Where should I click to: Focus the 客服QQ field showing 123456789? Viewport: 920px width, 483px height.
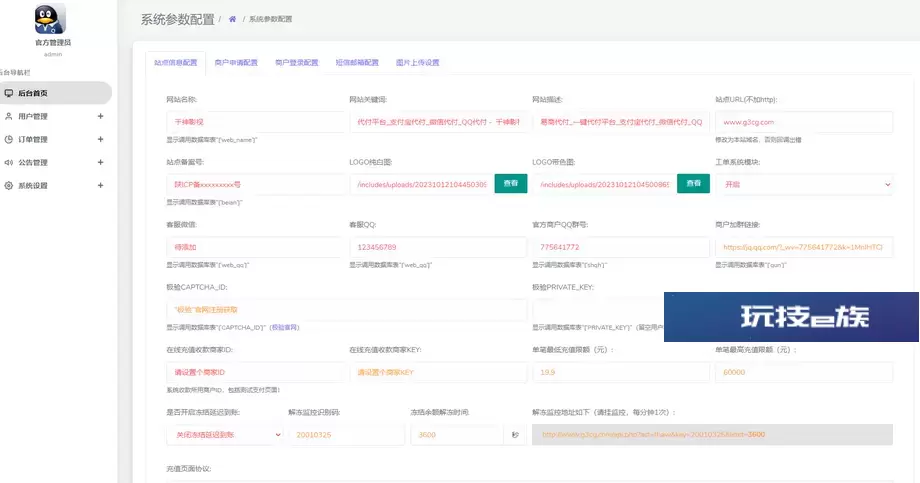pyautogui.click(x=438, y=247)
